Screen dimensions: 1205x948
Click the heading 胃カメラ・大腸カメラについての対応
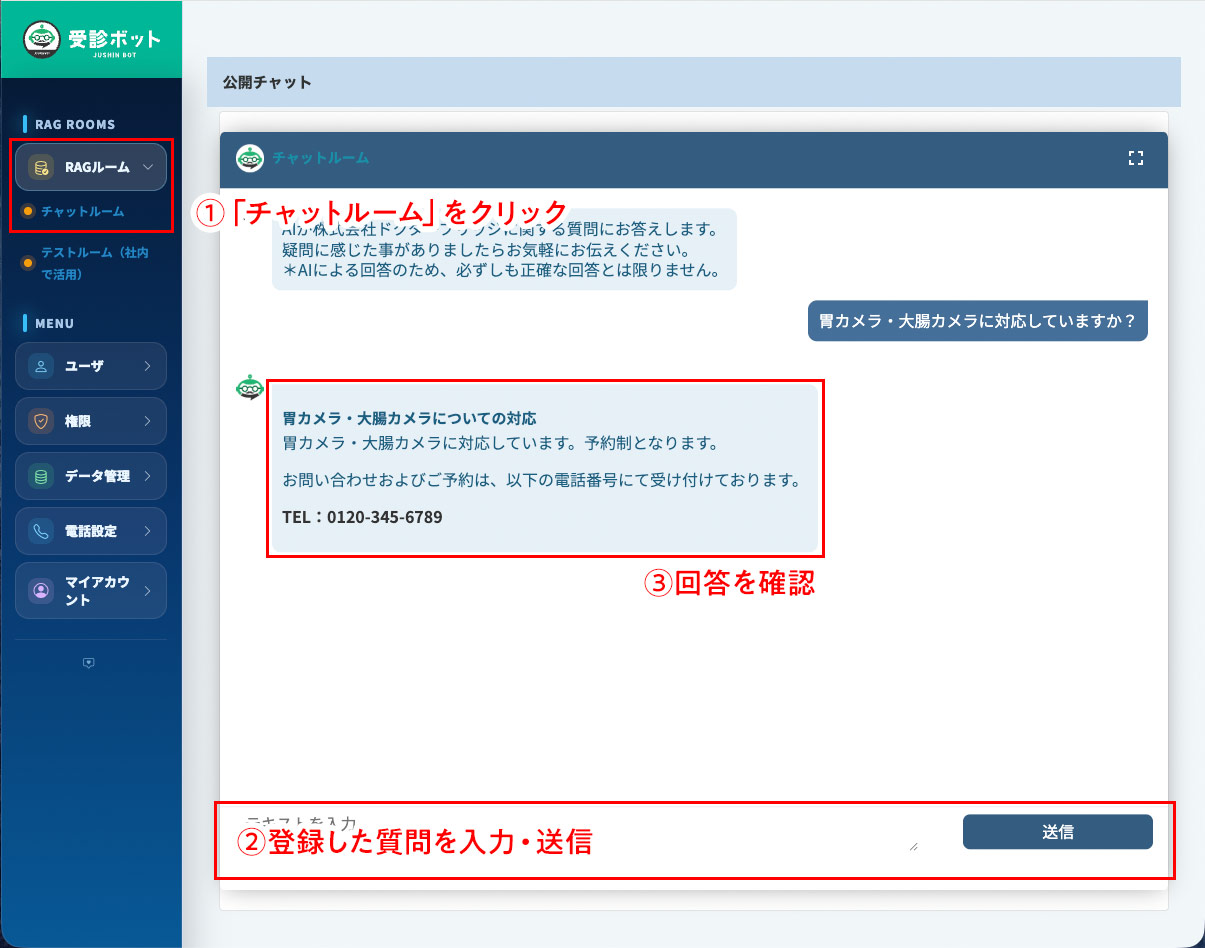point(410,419)
